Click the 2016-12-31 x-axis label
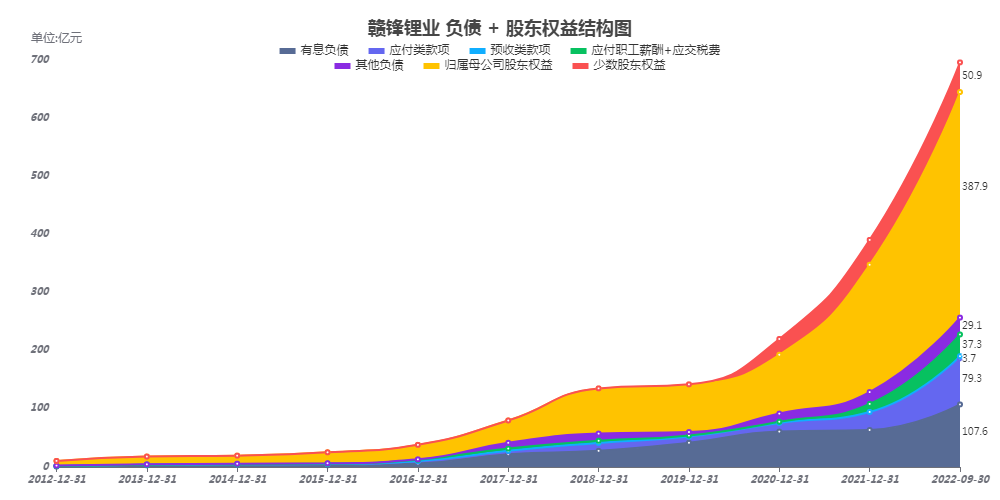Viewport: 1000px width, 500px height. click(418, 479)
